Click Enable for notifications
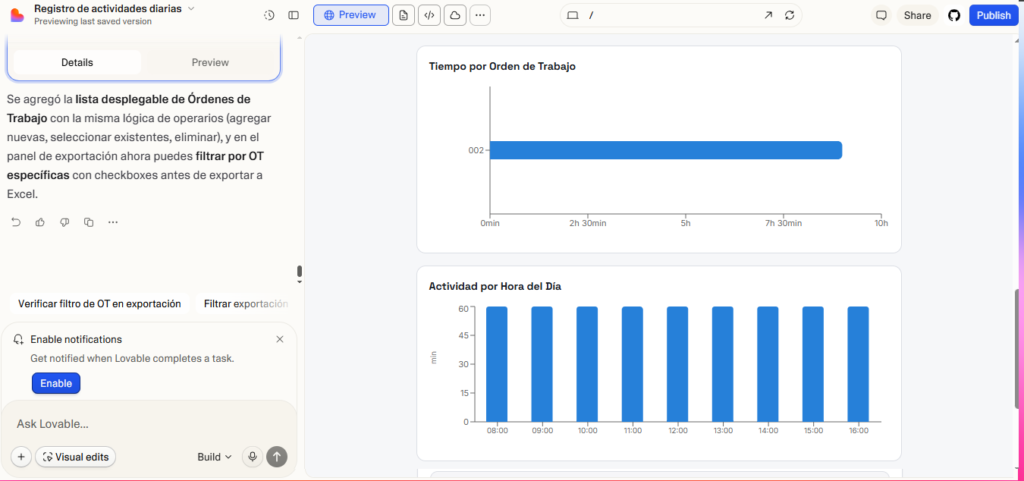This screenshot has height=481, width=1024. 56,383
